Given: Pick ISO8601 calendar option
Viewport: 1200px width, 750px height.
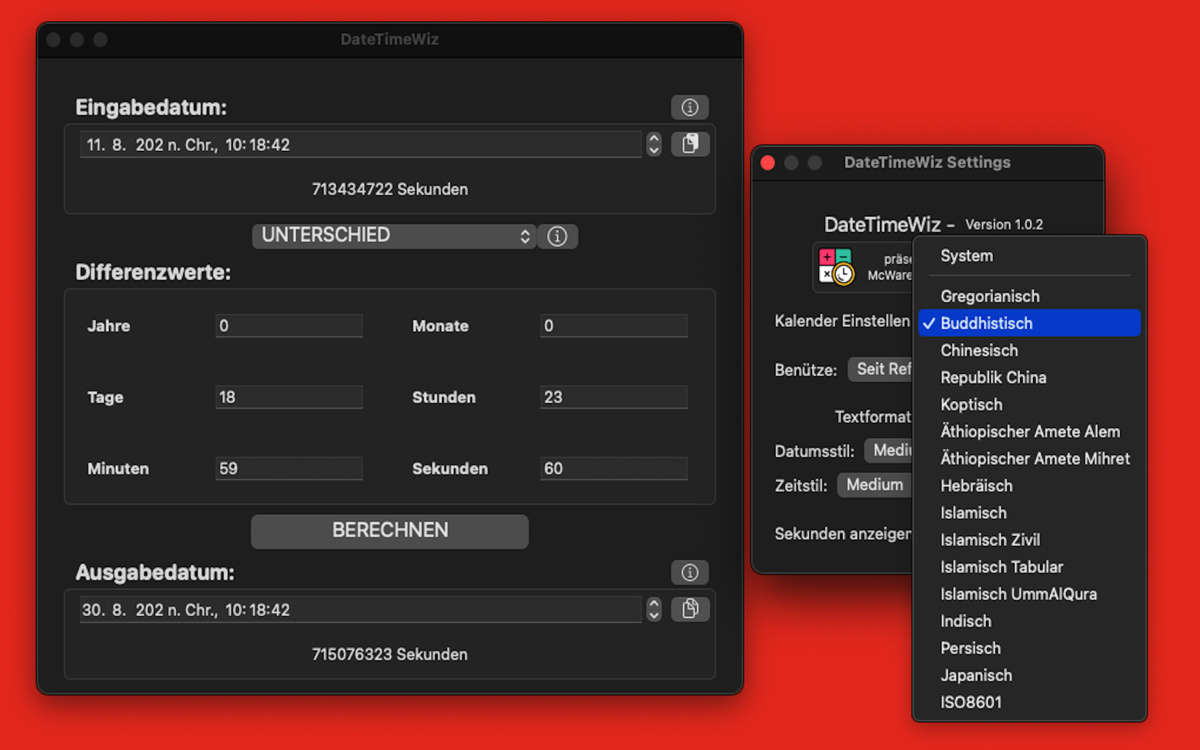Looking at the screenshot, I should point(1029,701).
